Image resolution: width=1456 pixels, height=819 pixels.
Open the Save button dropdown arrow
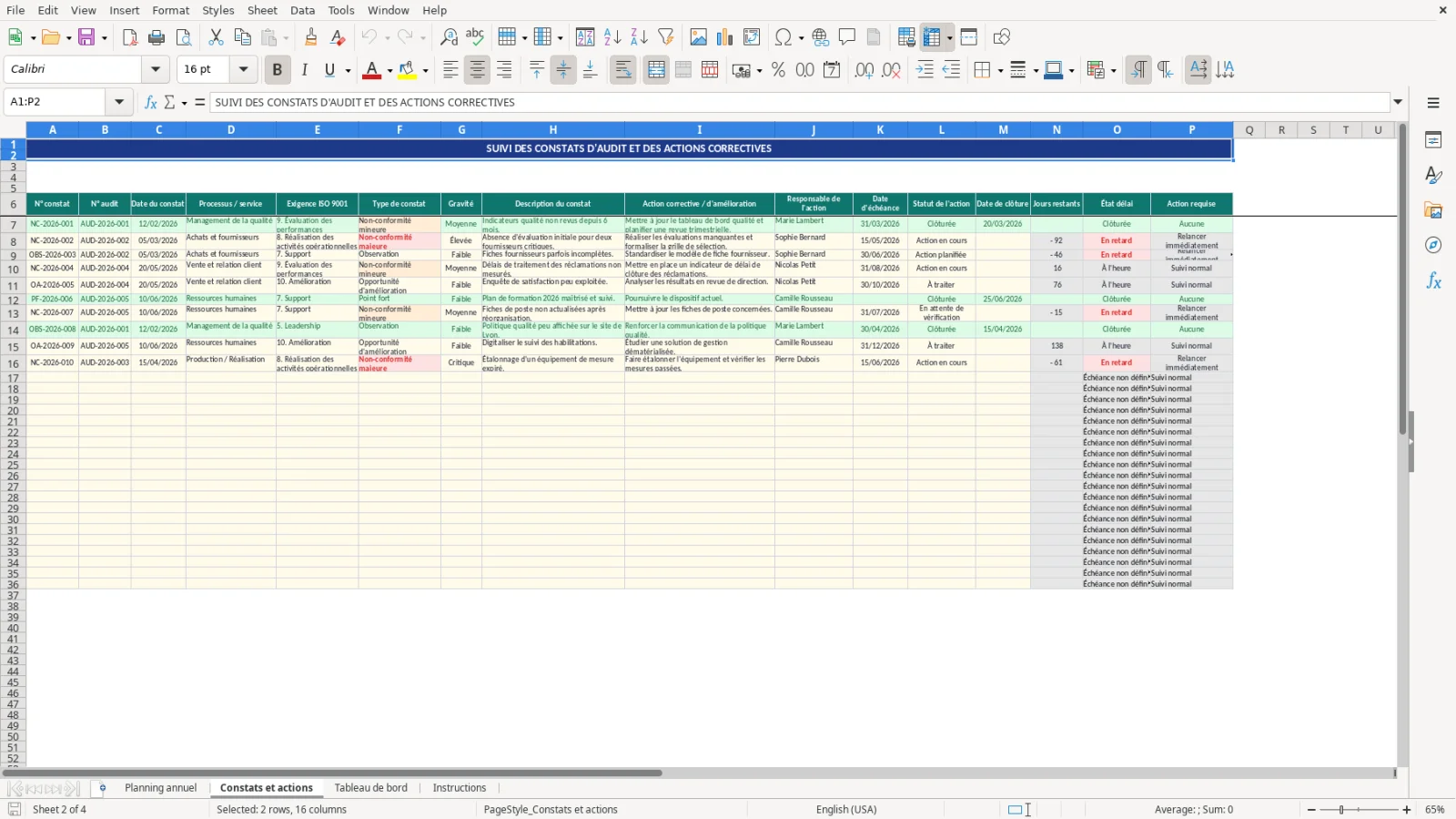point(105,37)
